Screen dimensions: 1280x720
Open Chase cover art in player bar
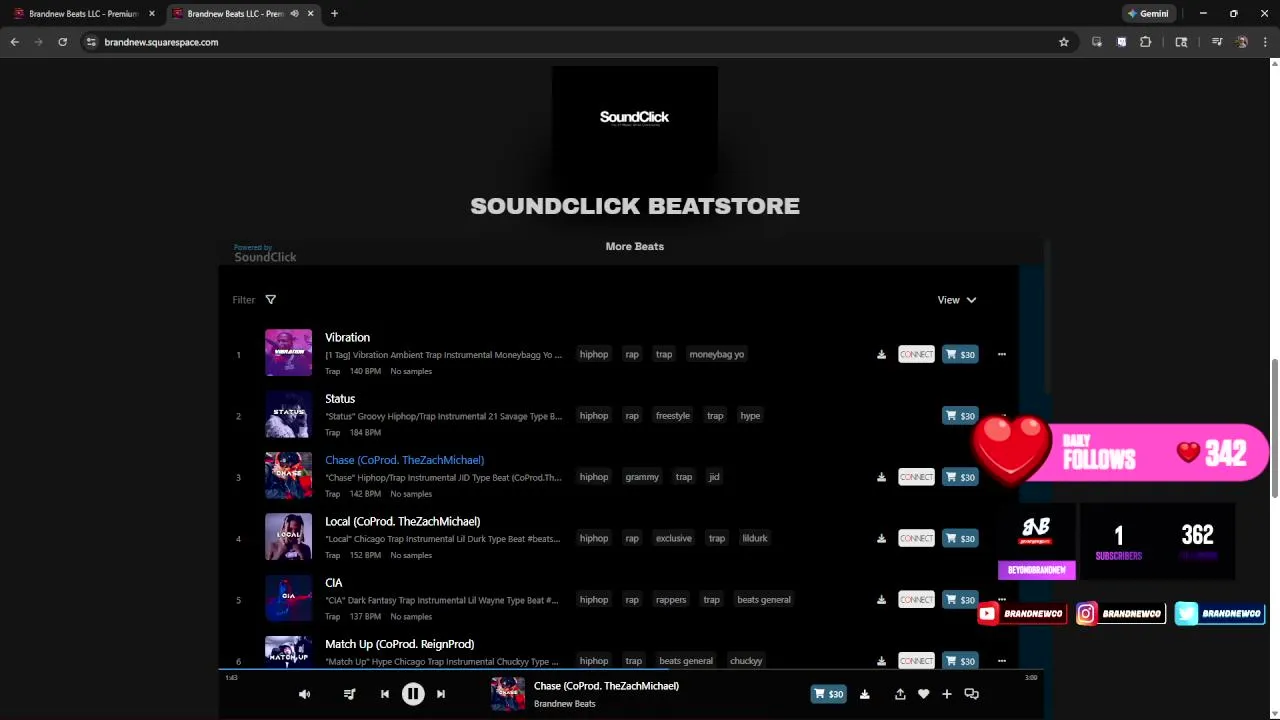click(x=508, y=694)
